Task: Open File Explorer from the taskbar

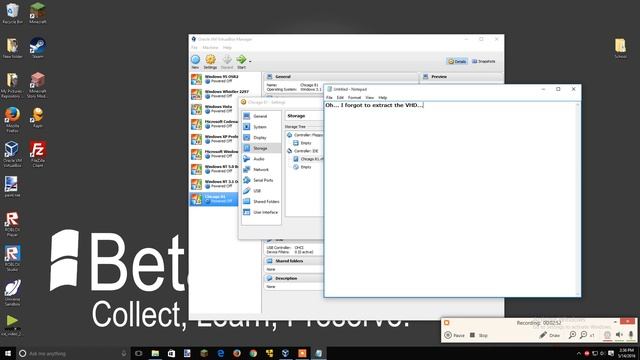Action: pyautogui.click(x=155, y=353)
